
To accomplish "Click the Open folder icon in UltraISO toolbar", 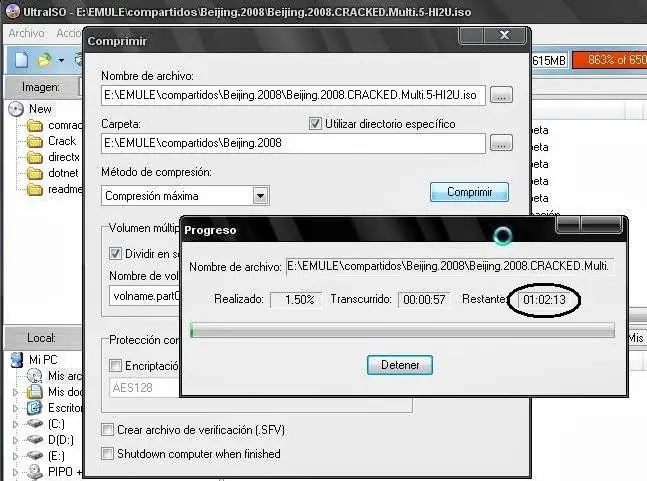I will click(x=44, y=60).
